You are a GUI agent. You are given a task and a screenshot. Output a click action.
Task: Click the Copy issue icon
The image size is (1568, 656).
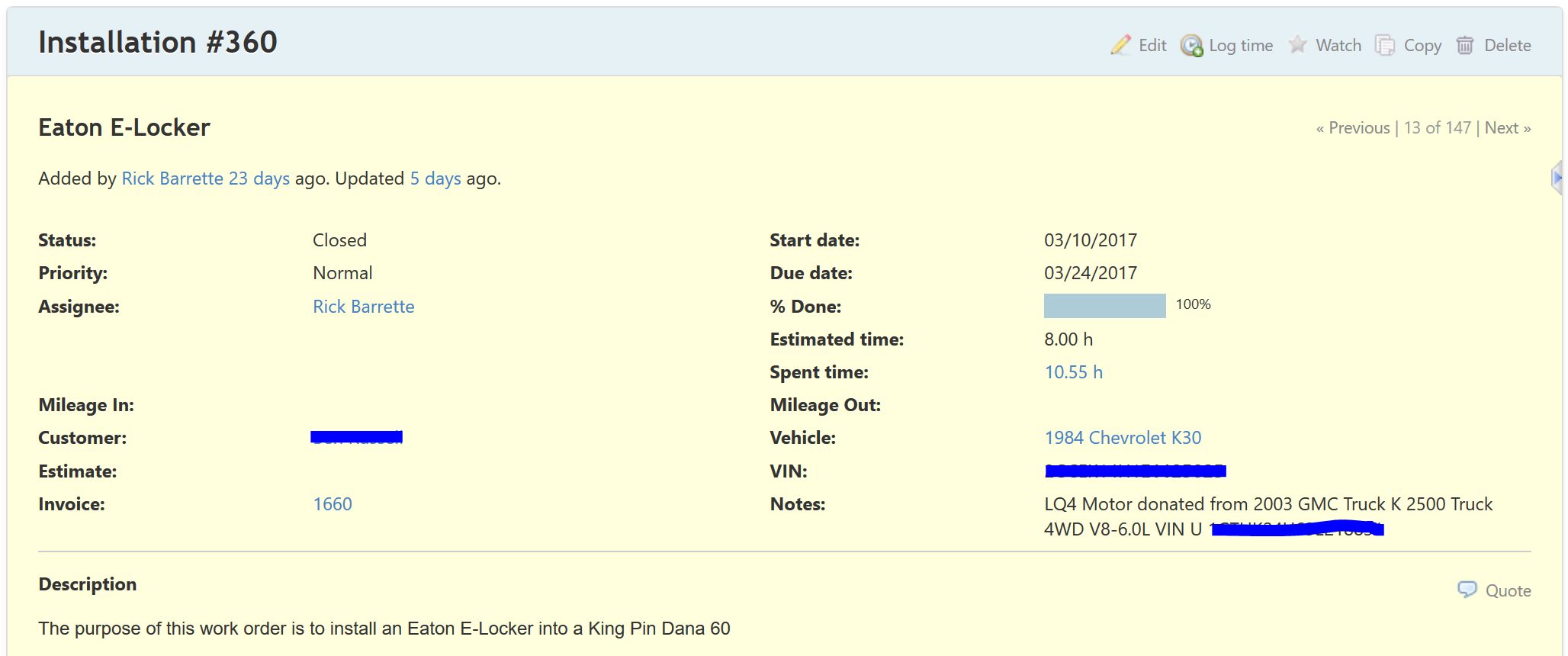(1384, 45)
